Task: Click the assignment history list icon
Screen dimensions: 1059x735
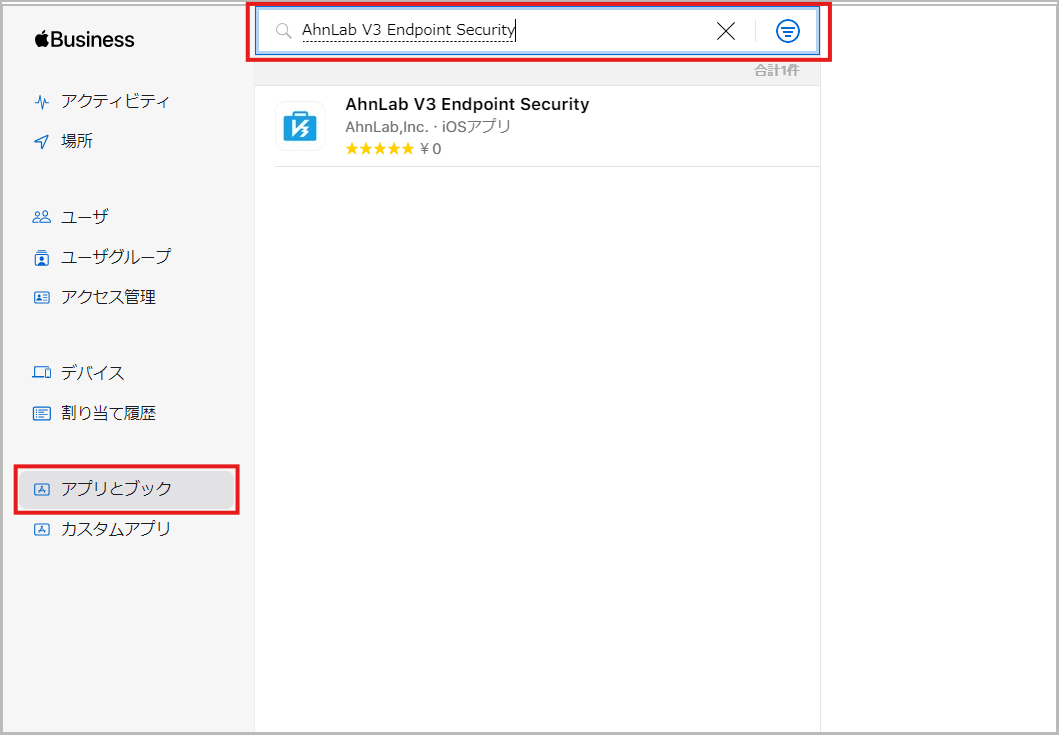Action: coord(41,413)
